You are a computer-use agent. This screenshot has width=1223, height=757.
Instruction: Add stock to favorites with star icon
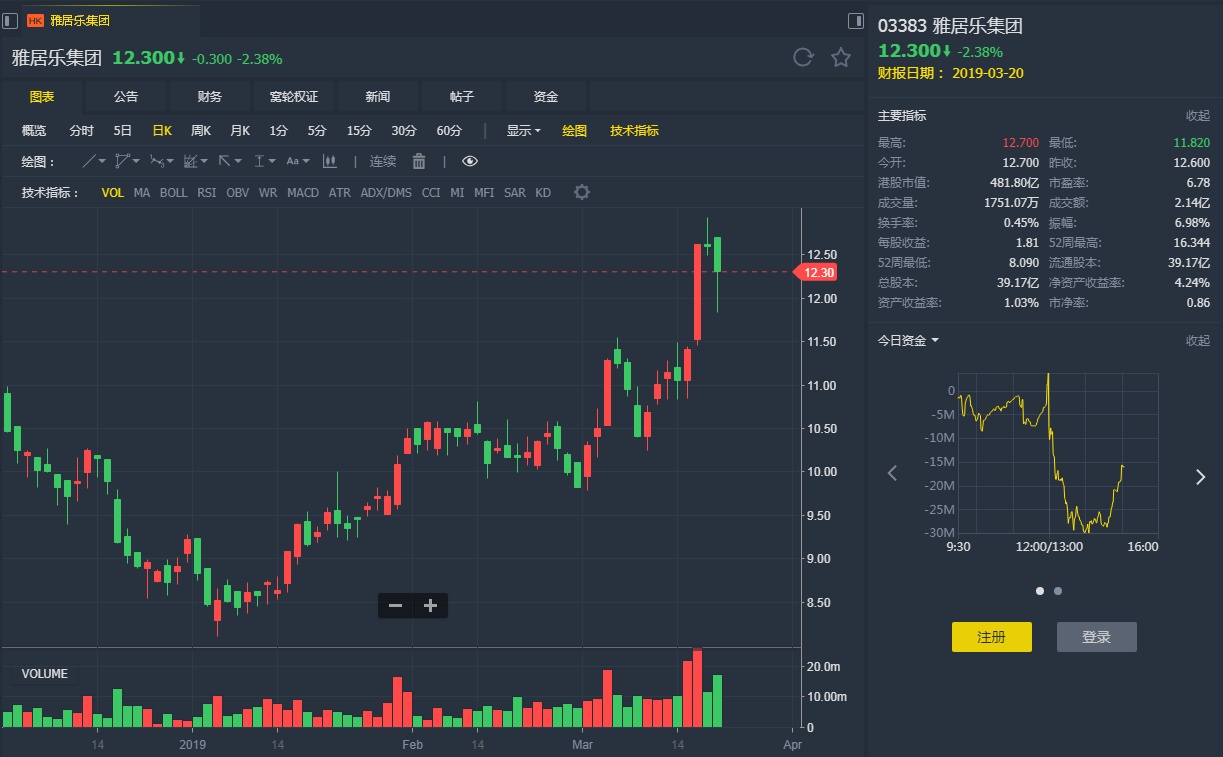tap(841, 57)
